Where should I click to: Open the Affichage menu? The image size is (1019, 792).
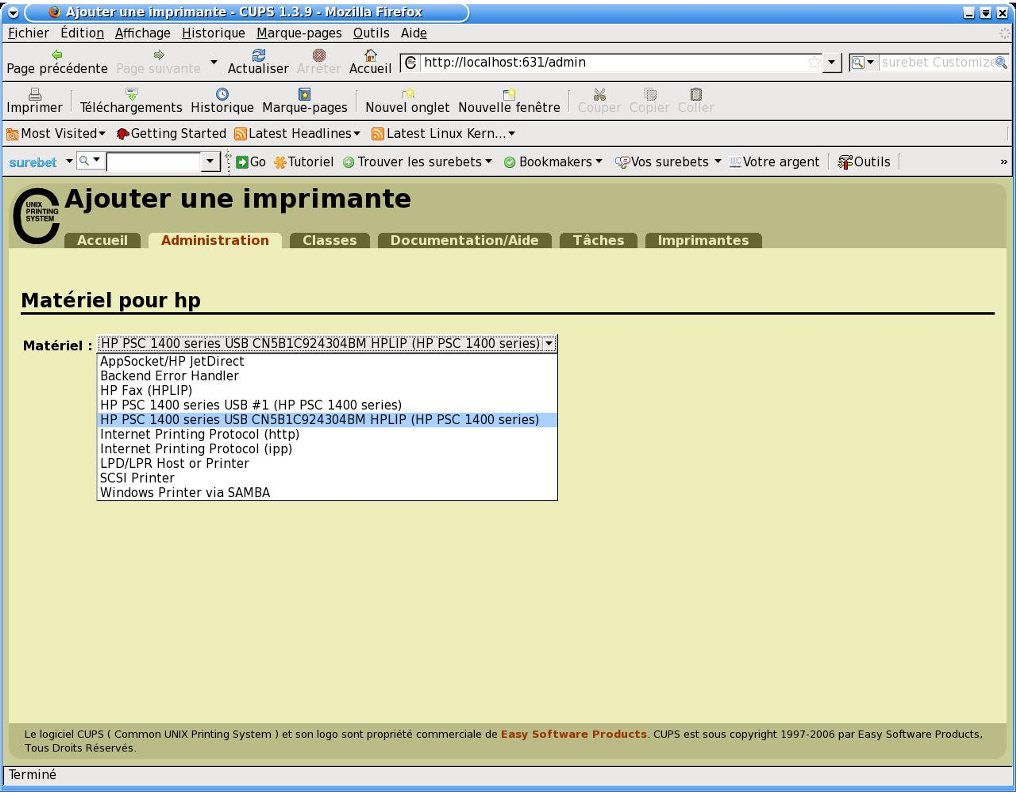142,33
